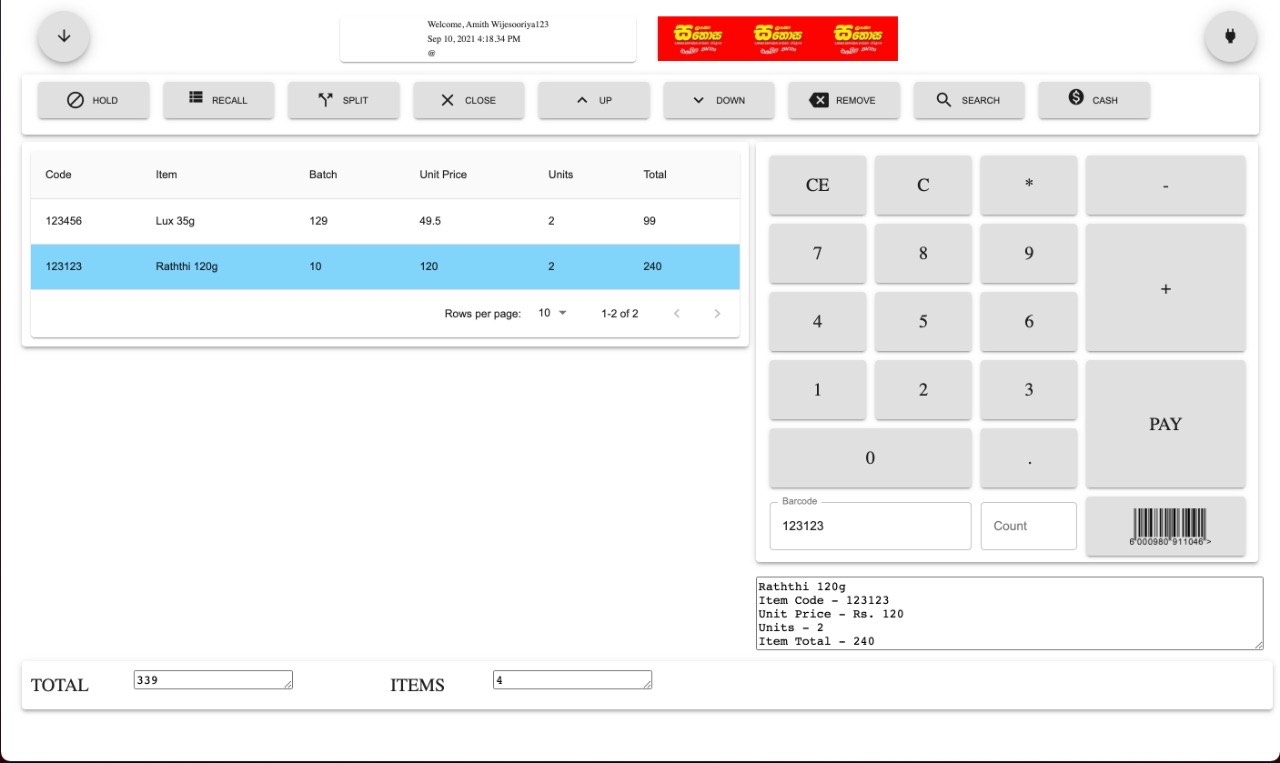Click the Count input field
The height and width of the screenshot is (763, 1280).
point(1028,525)
